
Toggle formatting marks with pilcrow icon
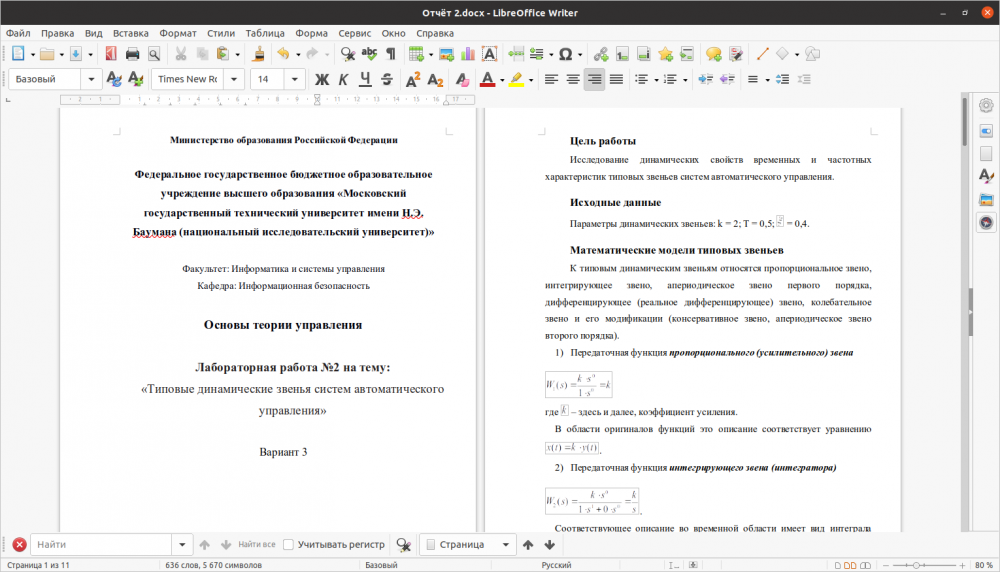[x=390, y=54]
